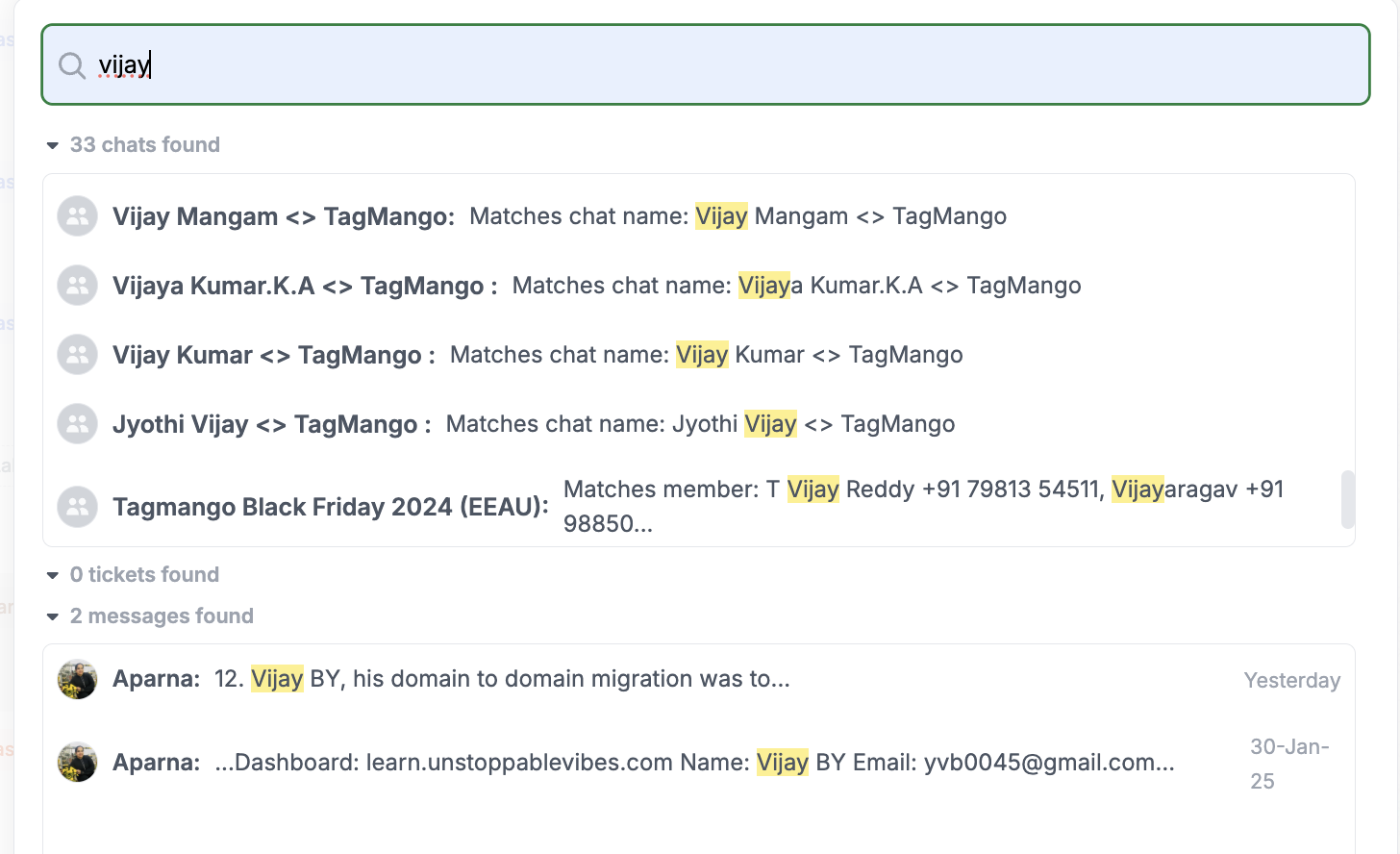This screenshot has width=1400, height=854.
Task: Open the Vijay Kumar <> TagMango chat
Action: [273, 355]
